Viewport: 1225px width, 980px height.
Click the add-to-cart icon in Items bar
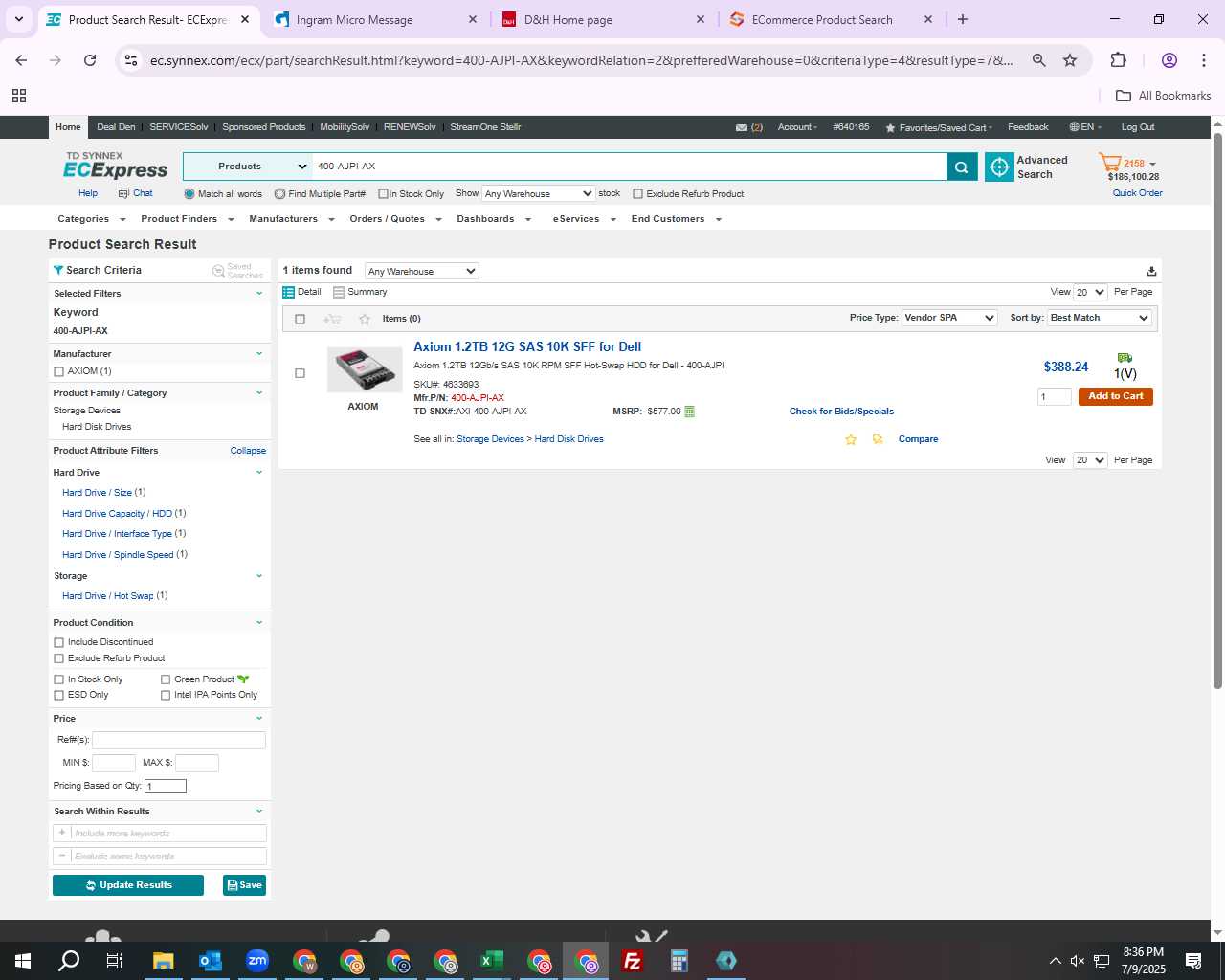coord(332,319)
